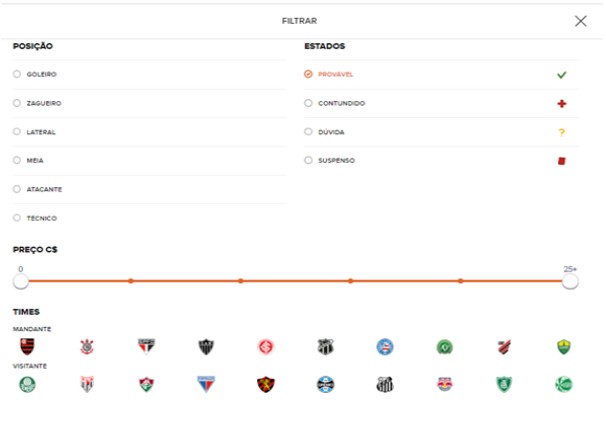The image size is (606, 429).
Task: Select the Goleiro position option
Action: tap(17, 74)
